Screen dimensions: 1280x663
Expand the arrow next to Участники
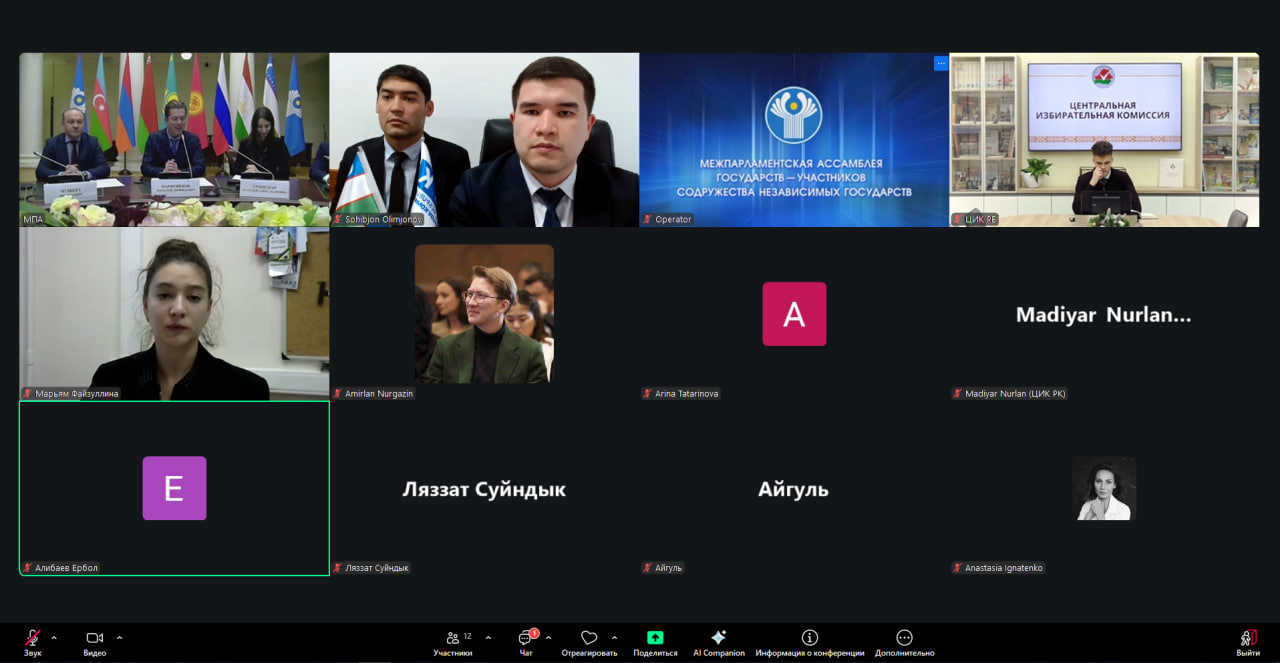point(488,637)
